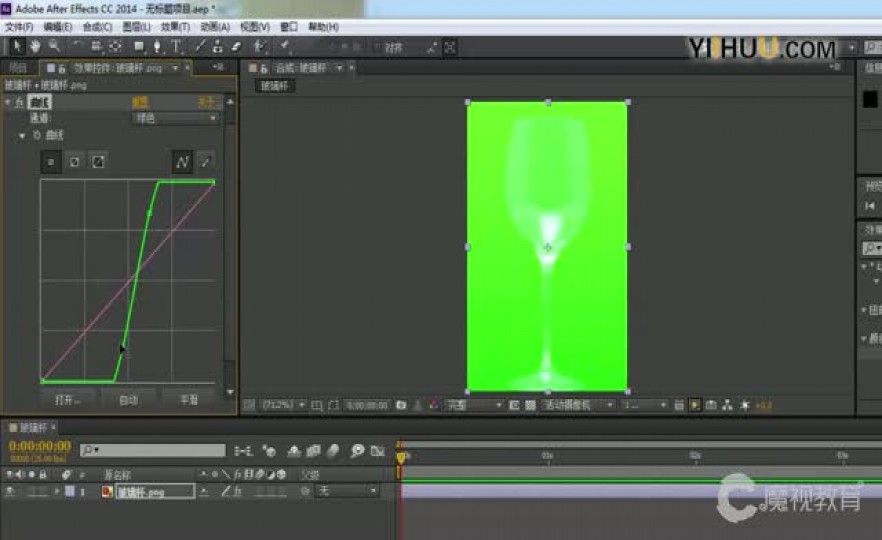Select the Type text tool
882x540 pixels.
(x=176, y=46)
